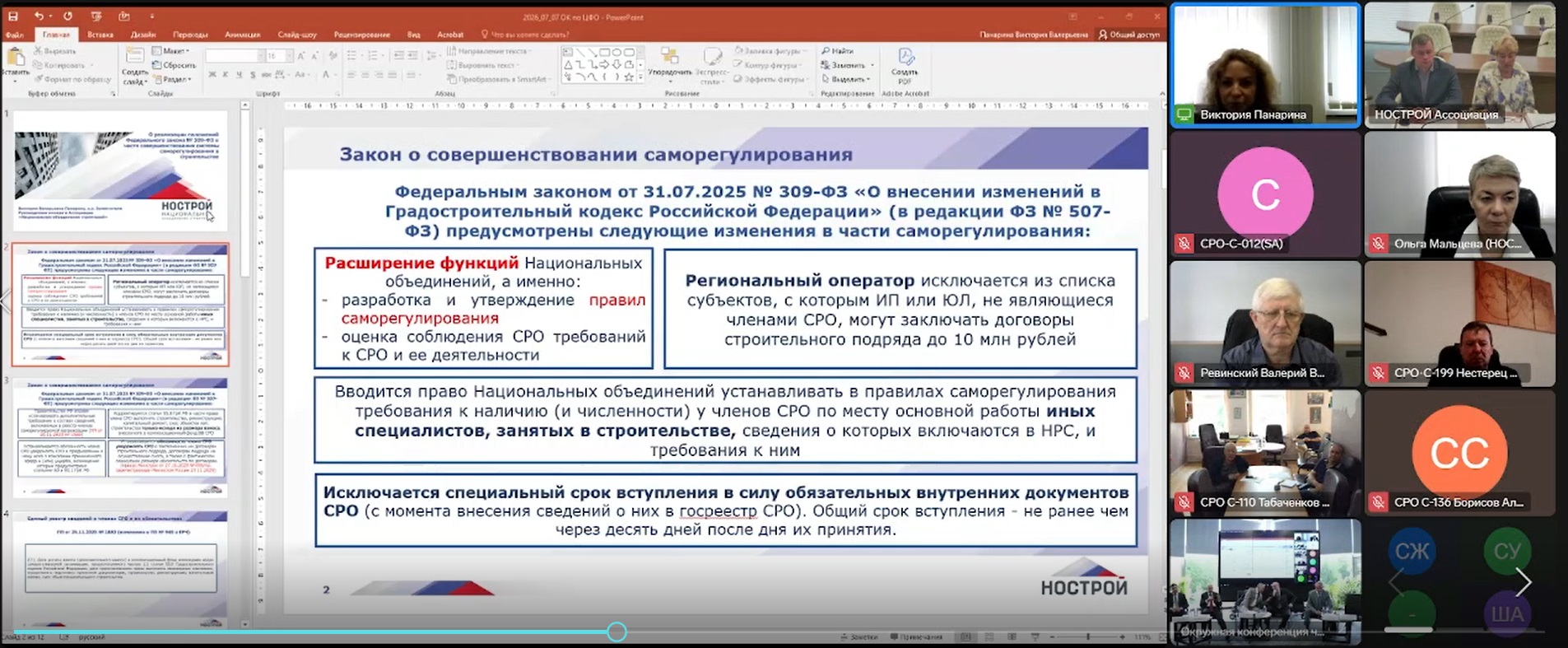The image size is (1568, 648).
Task: Click the 'Что вы хотите сделать?' search box
Action: (525, 35)
